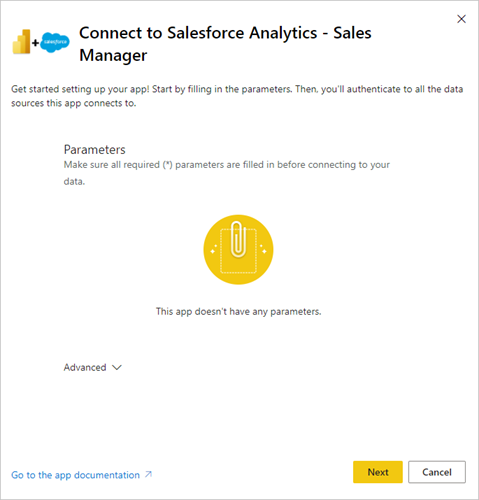Click the sparkle left of the paperclip
The image size is (479, 500).
pyautogui.click(x=213, y=249)
